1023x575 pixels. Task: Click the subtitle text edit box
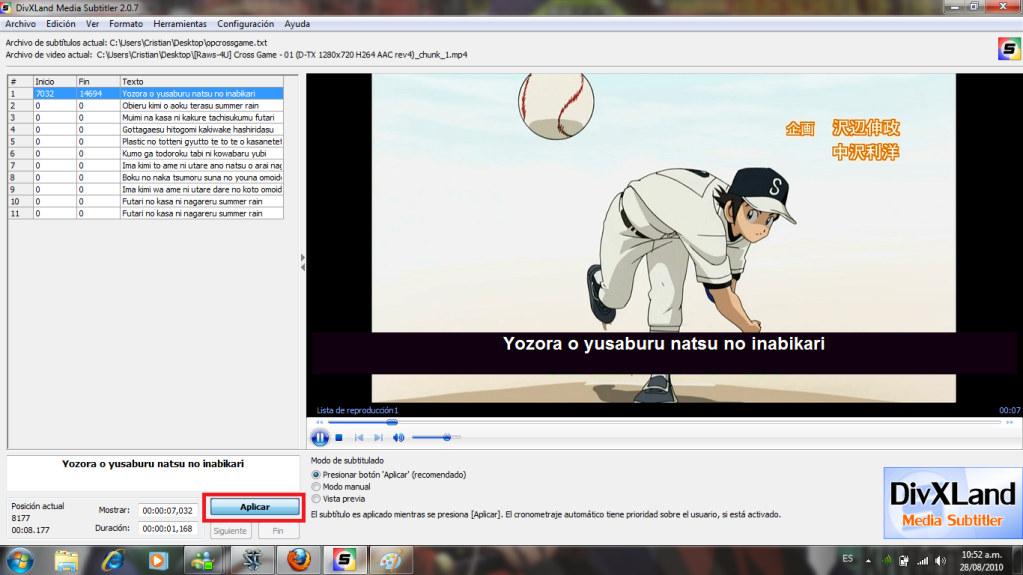[153, 474]
